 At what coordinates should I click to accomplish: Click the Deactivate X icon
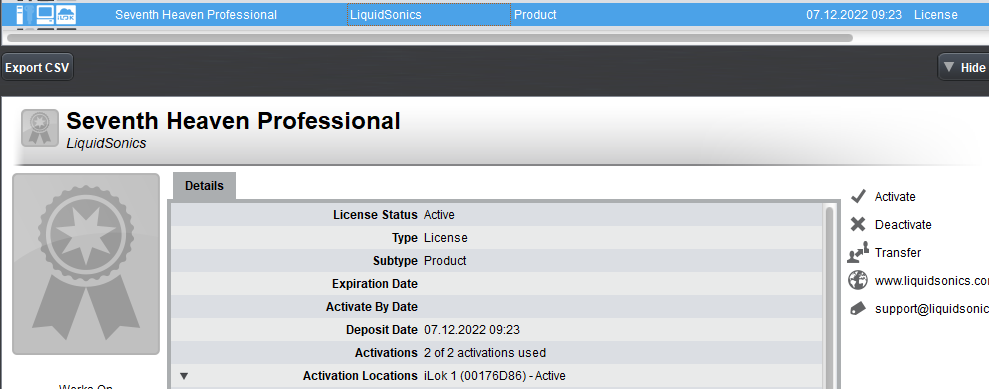coord(858,224)
